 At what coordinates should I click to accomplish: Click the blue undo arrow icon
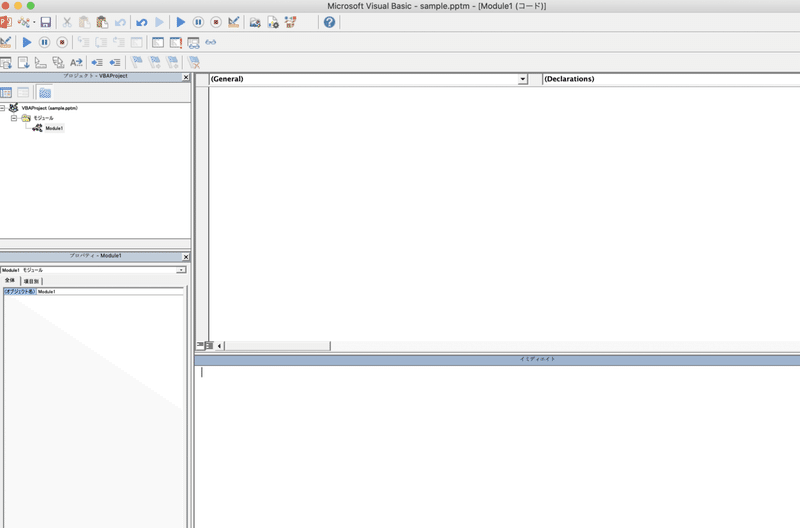[142, 22]
